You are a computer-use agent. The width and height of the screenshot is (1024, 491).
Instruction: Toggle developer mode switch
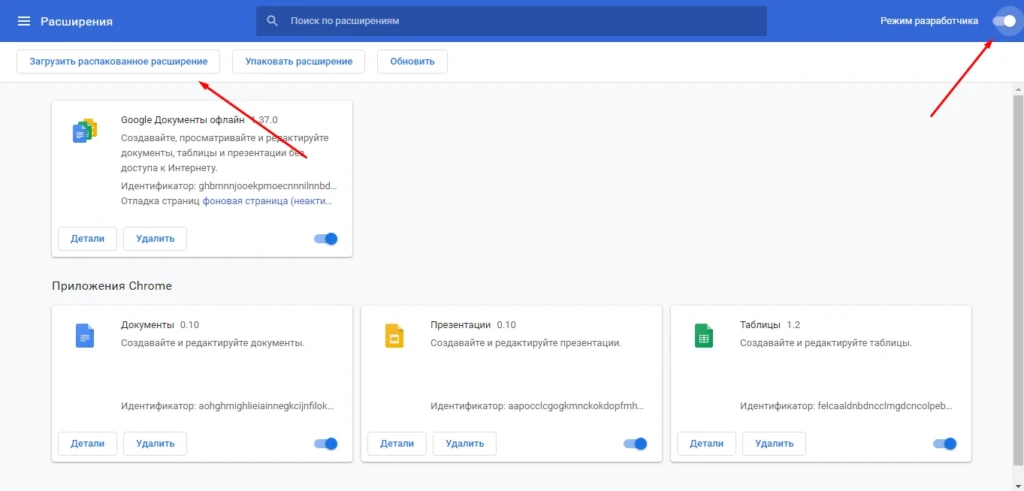[1004, 21]
